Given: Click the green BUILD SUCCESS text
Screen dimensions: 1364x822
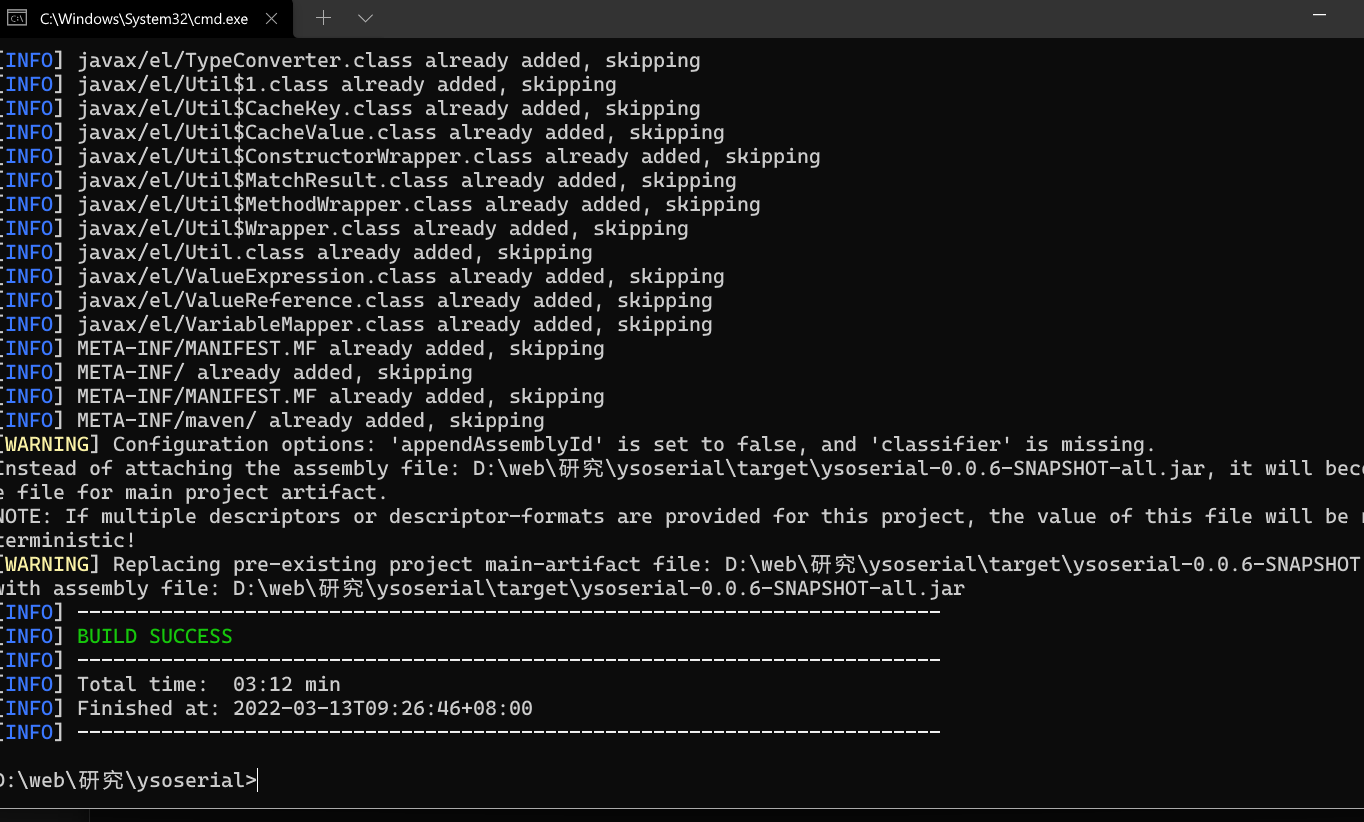Looking at the screenshot, I should pos(155,637).
